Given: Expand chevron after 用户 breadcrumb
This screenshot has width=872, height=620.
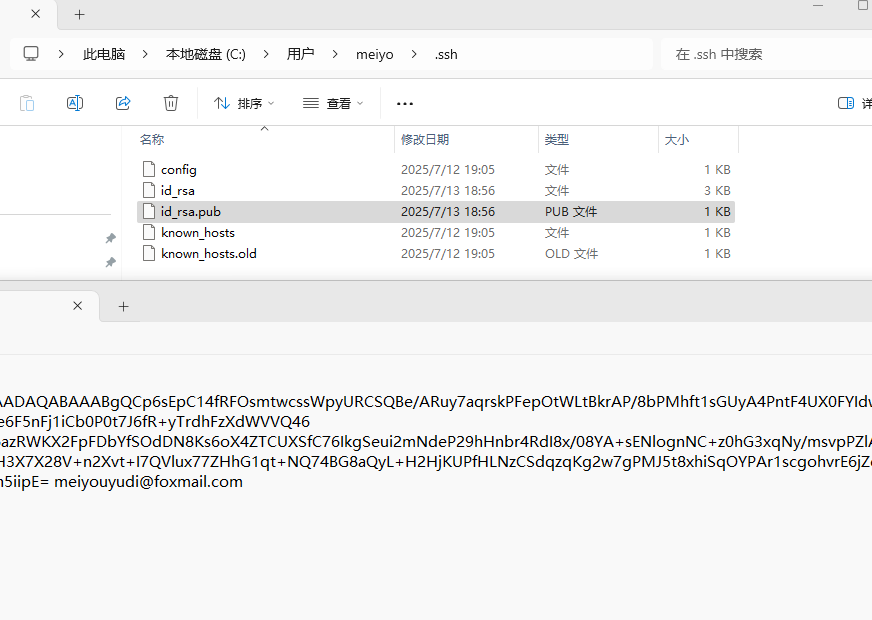Looking at the screenshot, I should tap(335, 54).
